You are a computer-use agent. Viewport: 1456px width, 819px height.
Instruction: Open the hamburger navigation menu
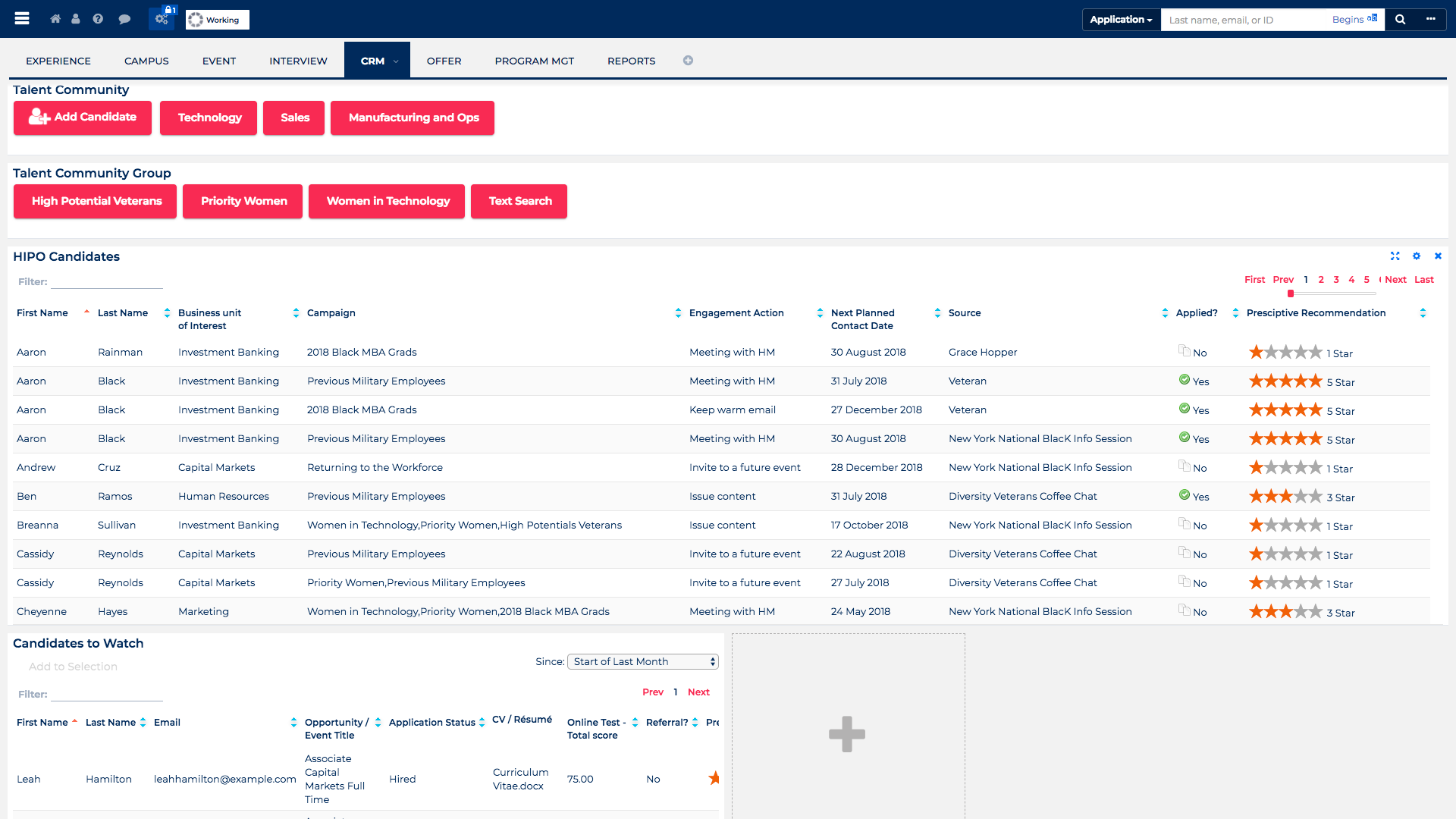(22, 19)
